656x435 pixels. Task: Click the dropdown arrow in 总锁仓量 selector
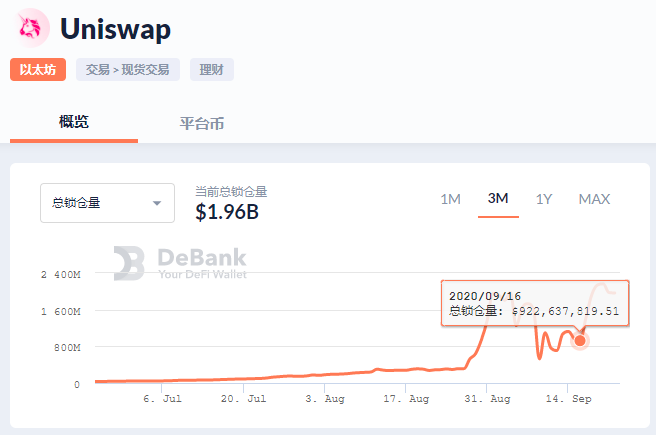coord(157,203)
